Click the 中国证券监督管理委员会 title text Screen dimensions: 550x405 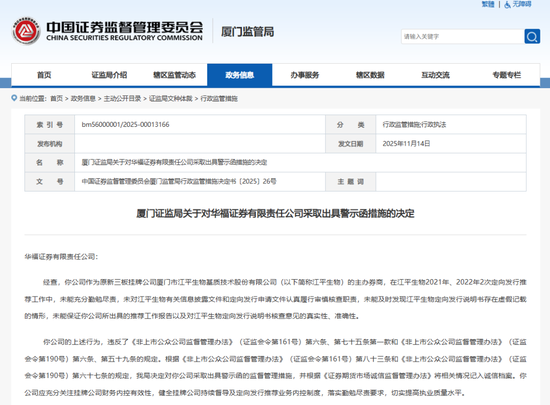pyautogui.click(x=125, y=27)
